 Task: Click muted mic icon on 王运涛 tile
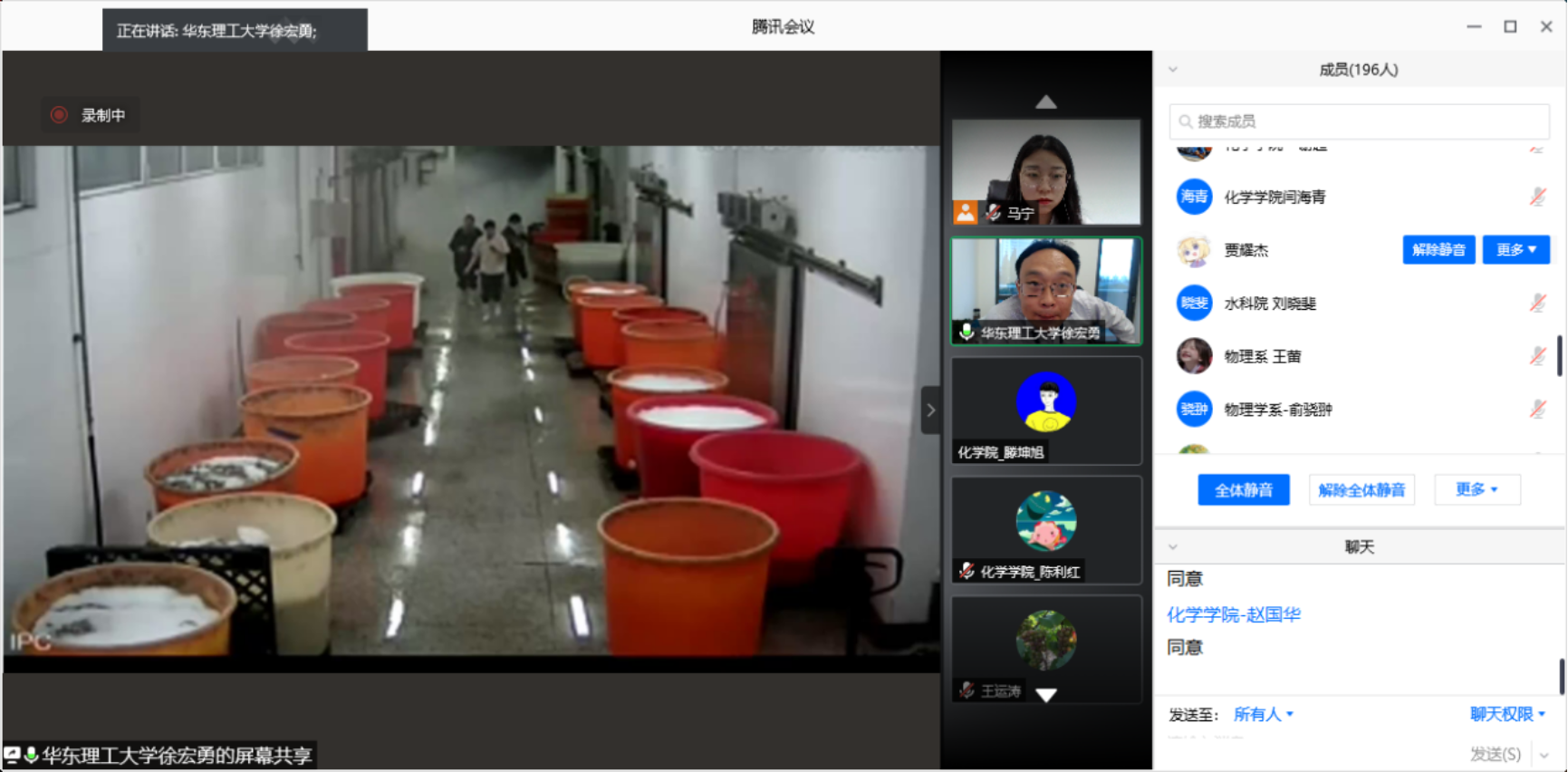pyautogui.click(x=967, y=690)
